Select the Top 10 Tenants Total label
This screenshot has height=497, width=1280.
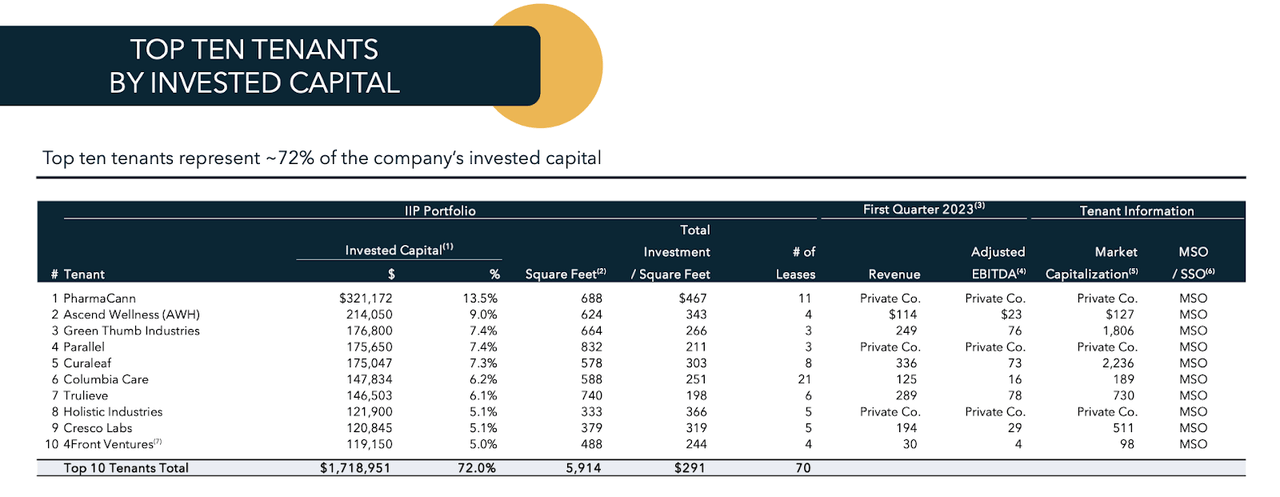tap(126, 467)
